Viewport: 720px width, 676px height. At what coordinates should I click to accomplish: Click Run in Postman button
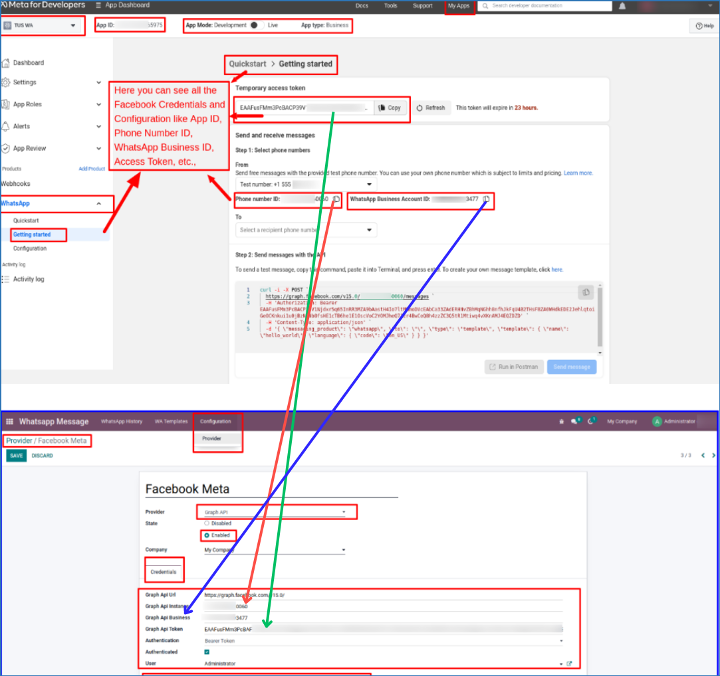coord(514,367)
